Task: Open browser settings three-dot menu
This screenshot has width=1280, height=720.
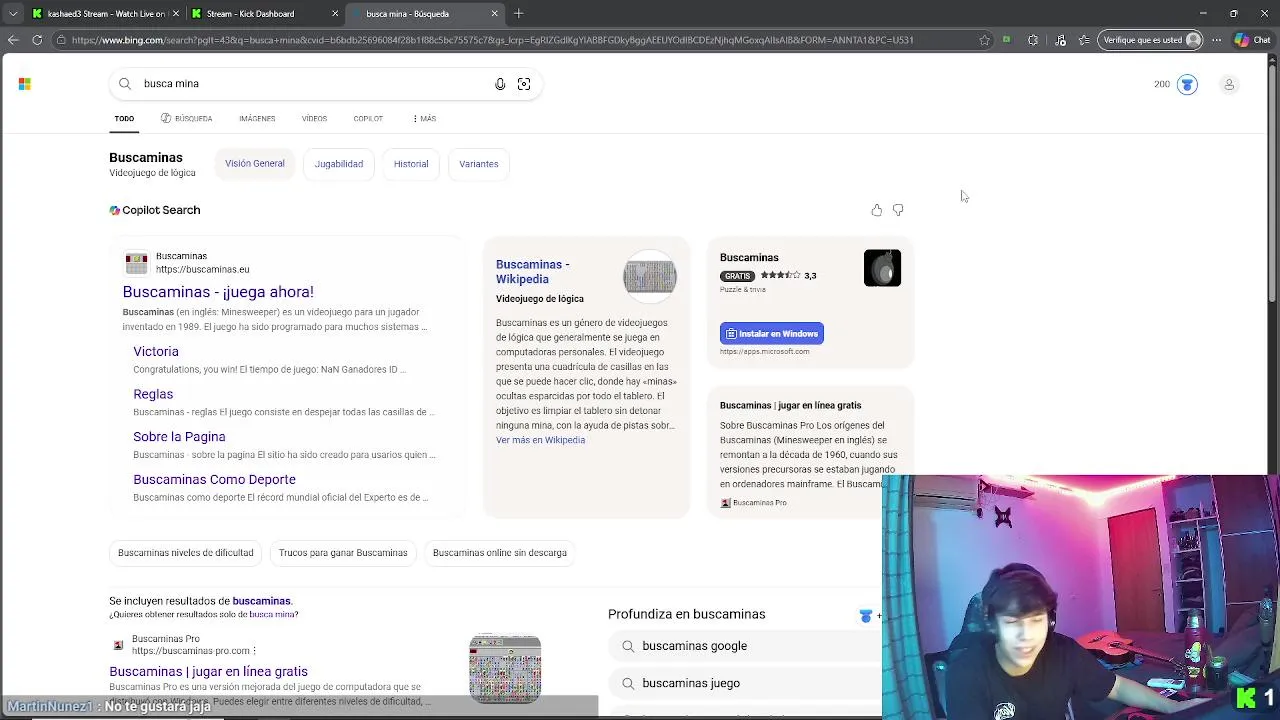Action: point(1217,40)
